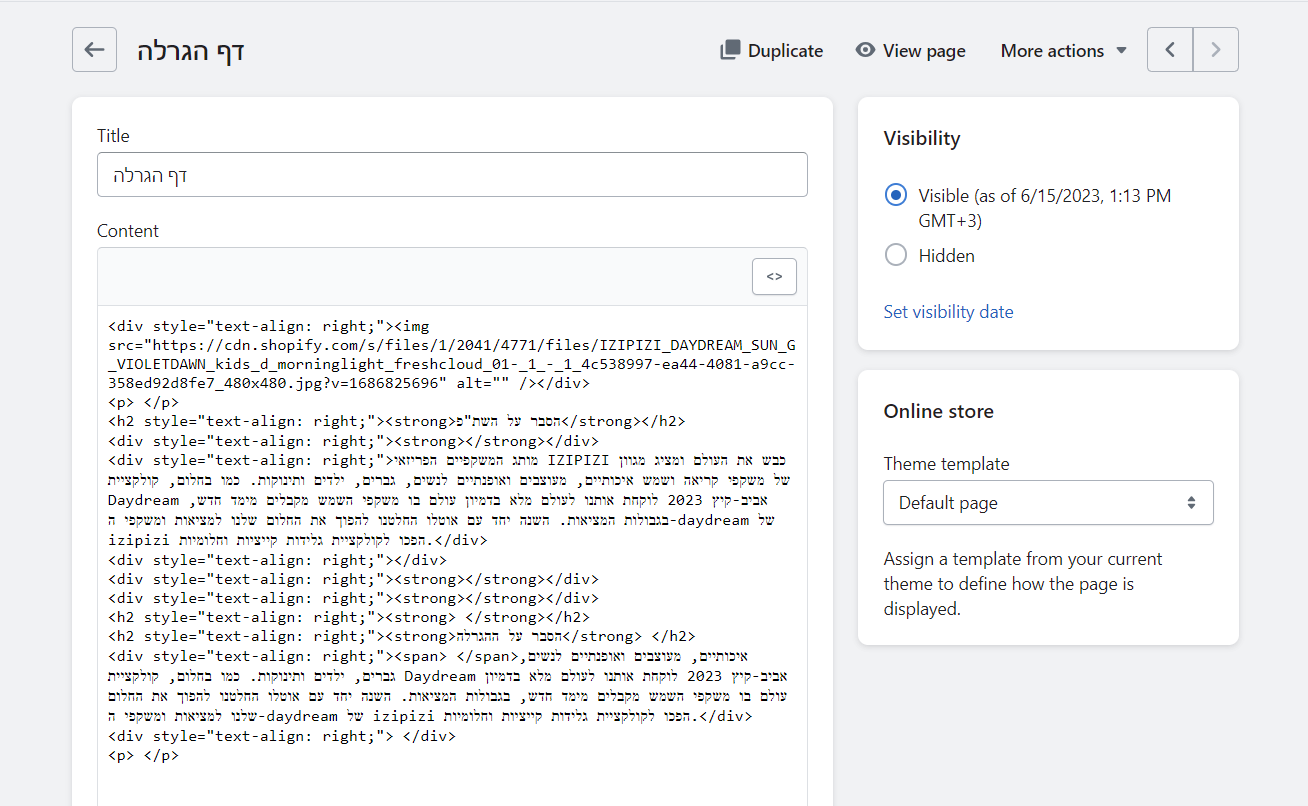Click into the Title input field
Screen dimensions: 1308x806
(x=452, y=175)
